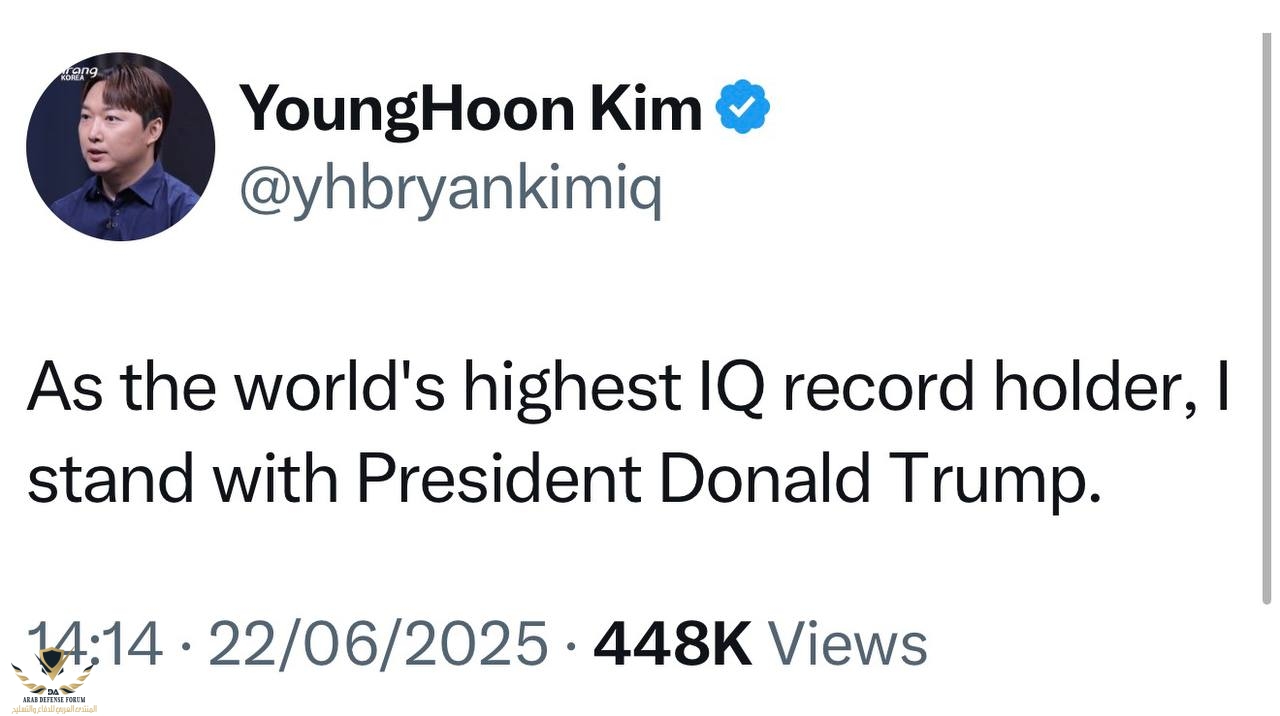Click the 22/06/2025 post date

[x=378, y=643]
